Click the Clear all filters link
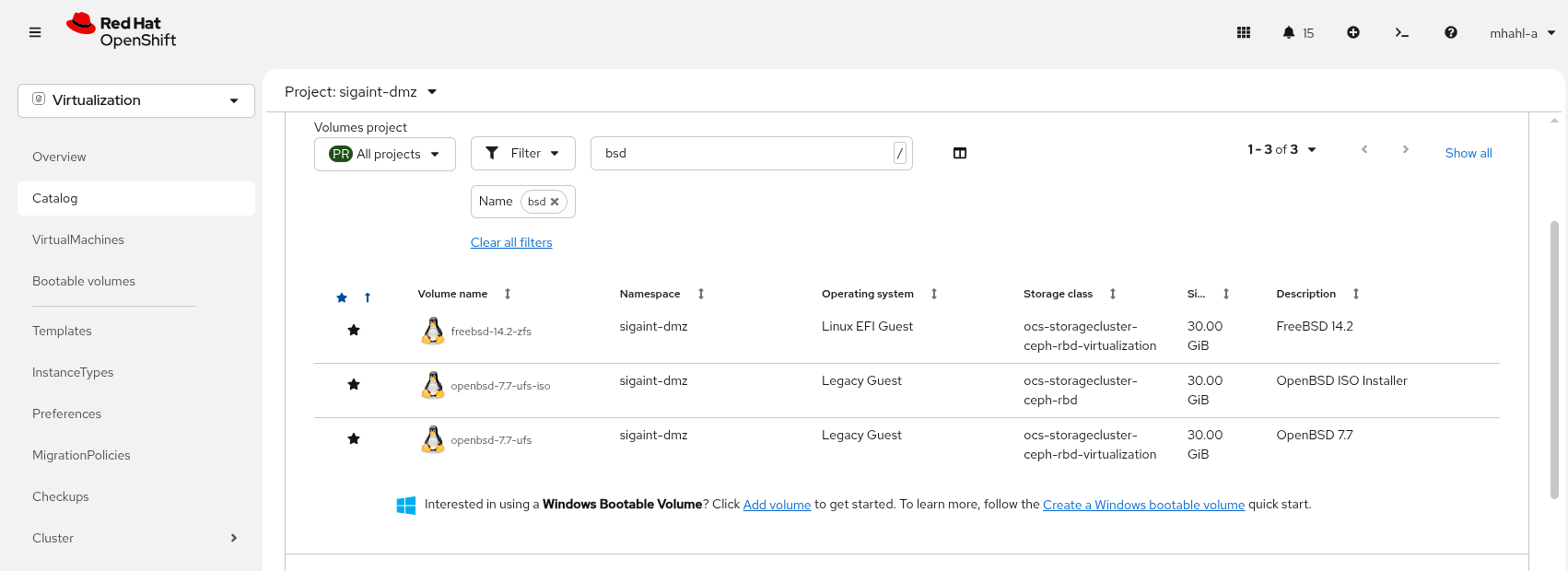The height and width of the screenshot is (571, 1568). click(x=511, y=242)
